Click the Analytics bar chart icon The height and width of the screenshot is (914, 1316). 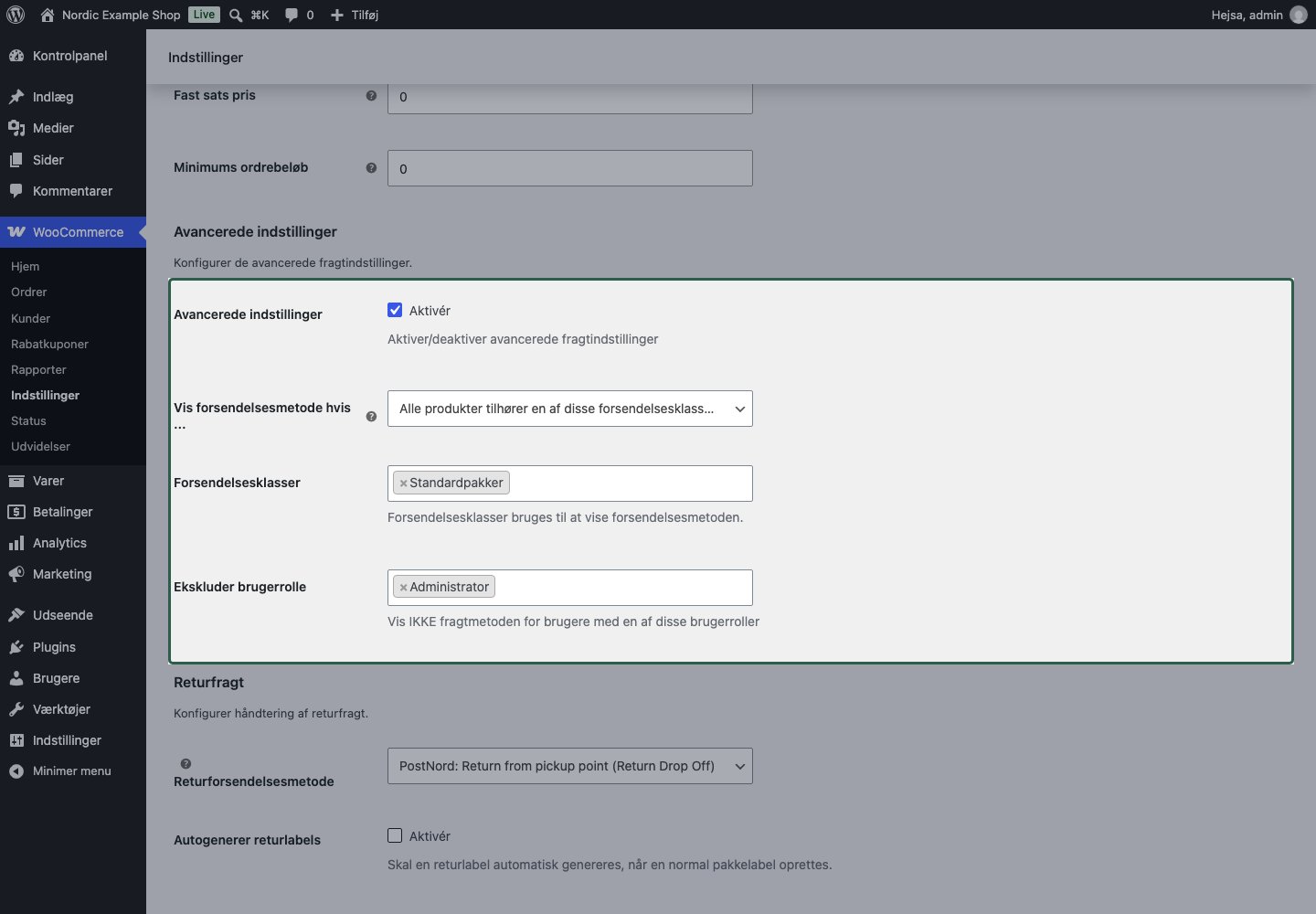coord(16,543)
